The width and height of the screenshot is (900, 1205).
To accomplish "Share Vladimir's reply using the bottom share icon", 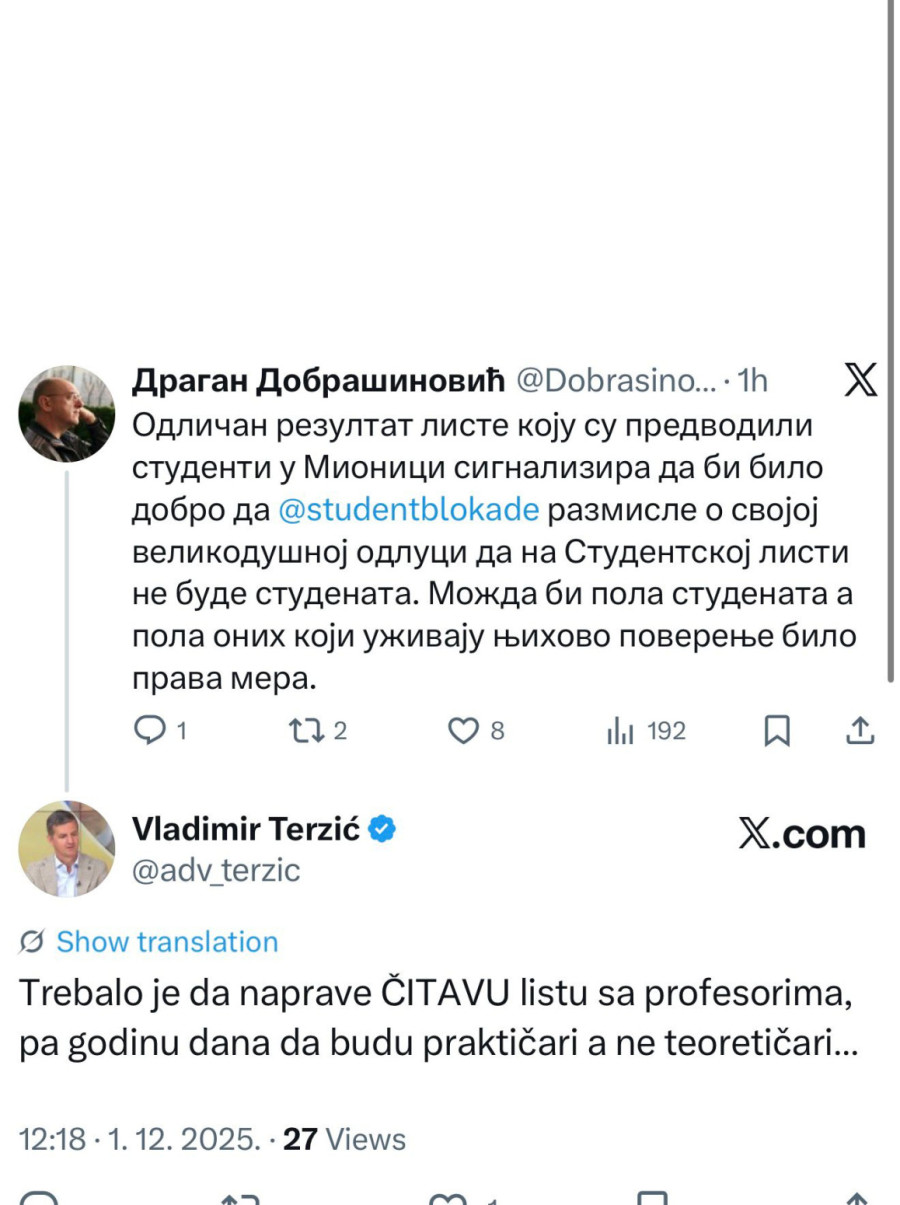I will pos(855,1198).
